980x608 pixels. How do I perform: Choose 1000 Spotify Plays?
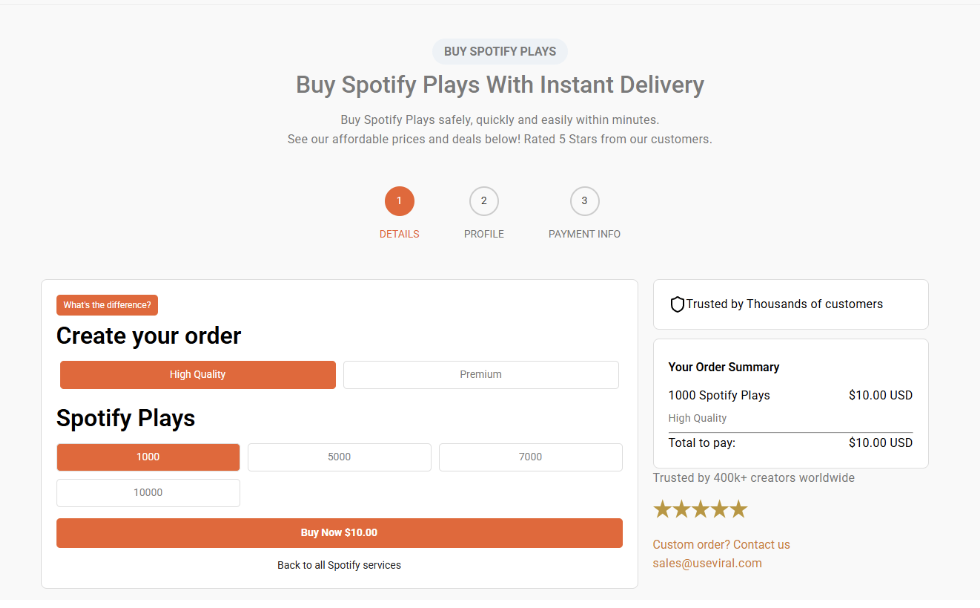click(x=148, y=457)
